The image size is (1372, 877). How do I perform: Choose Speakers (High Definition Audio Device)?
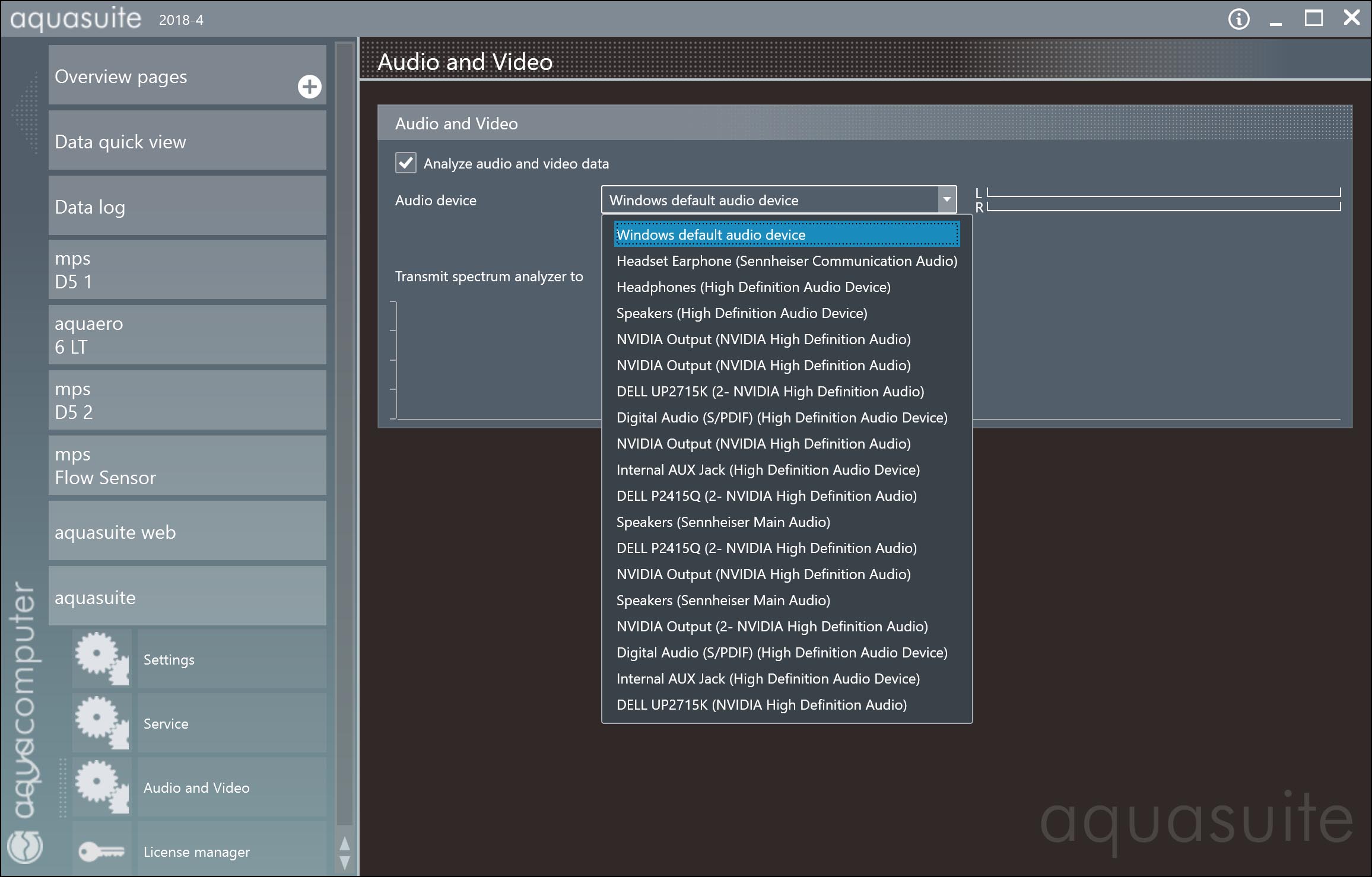(x=787, y=313)
